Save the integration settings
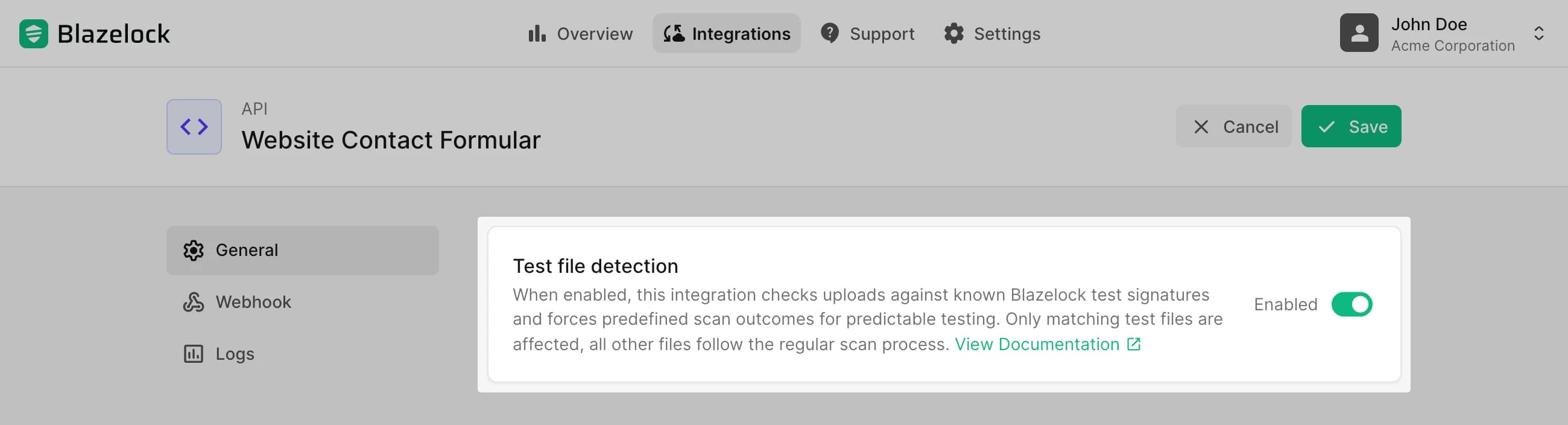This screenshot has width=1568, height=425. [1351, 126]
